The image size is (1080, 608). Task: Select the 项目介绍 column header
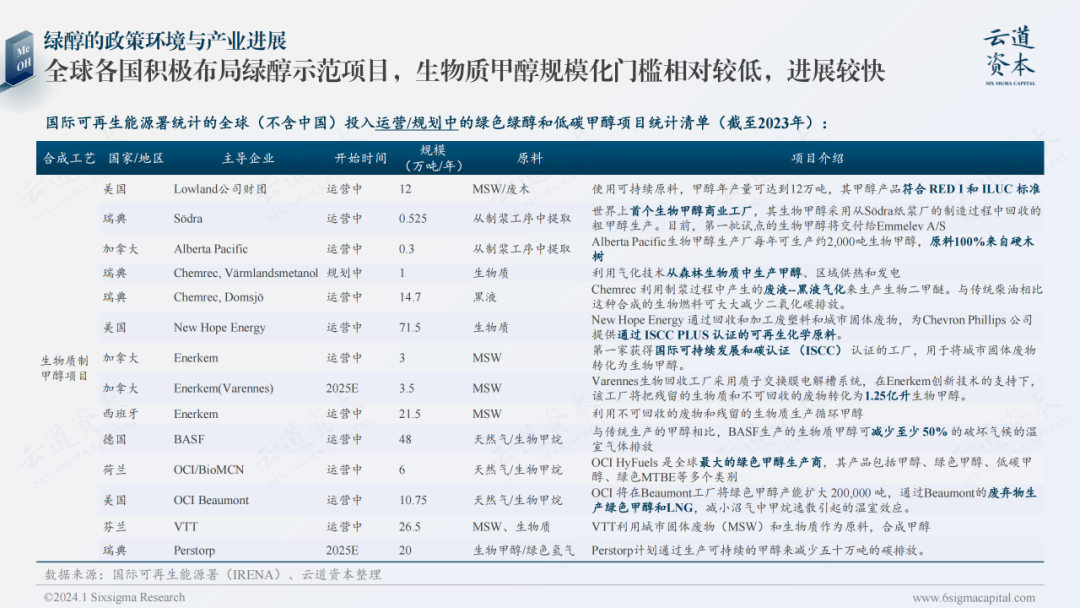coord(817,158)
